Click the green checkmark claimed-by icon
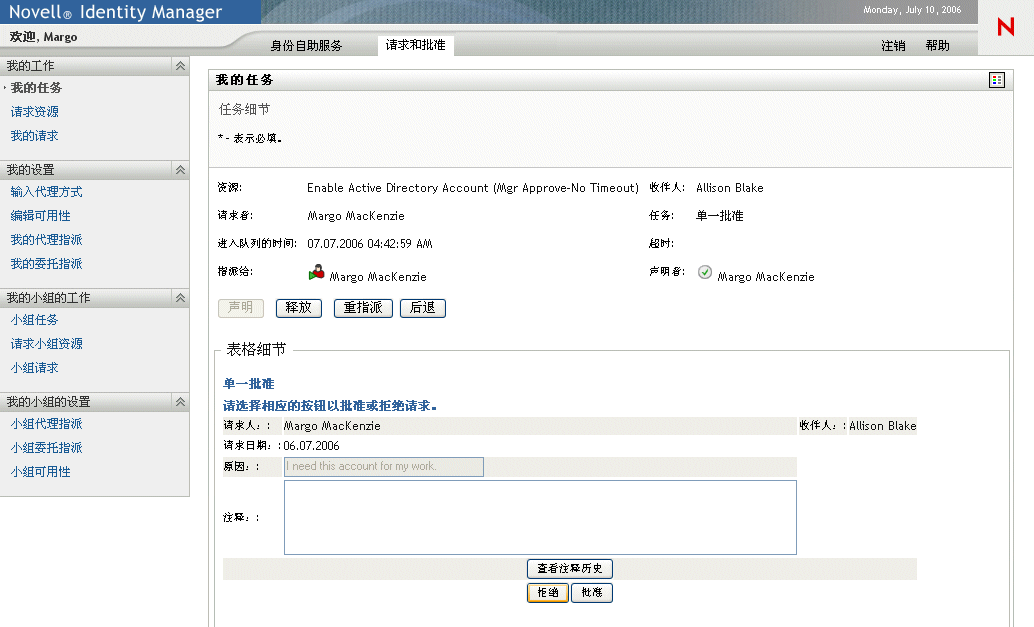Image resolution: width=1034 pixels, height=627 pixels. [x=705, y=272]
